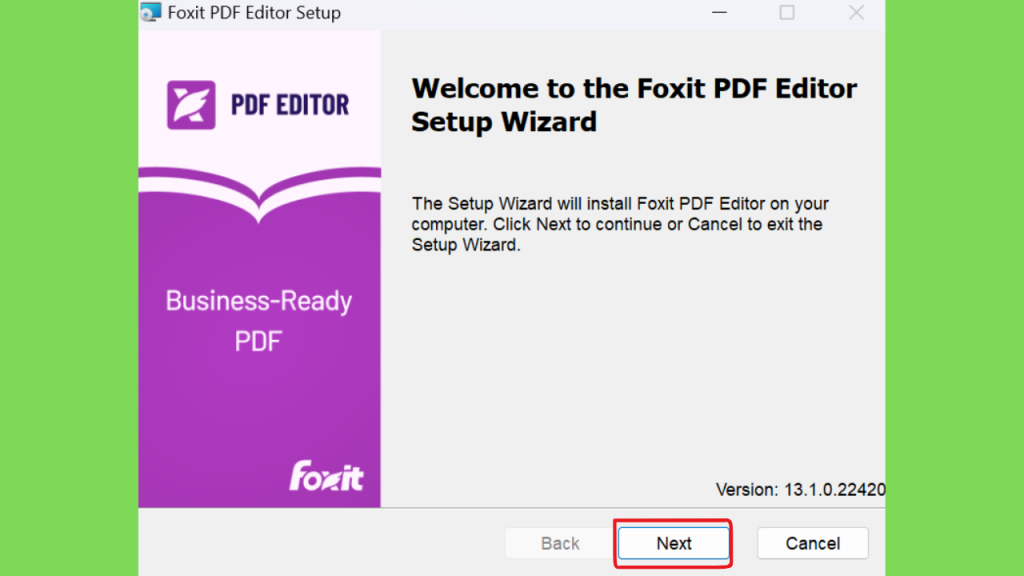Click the purple Foxit PDF Editor logo icon
This screenshot has height=576, width=1024.
(191, 105)
